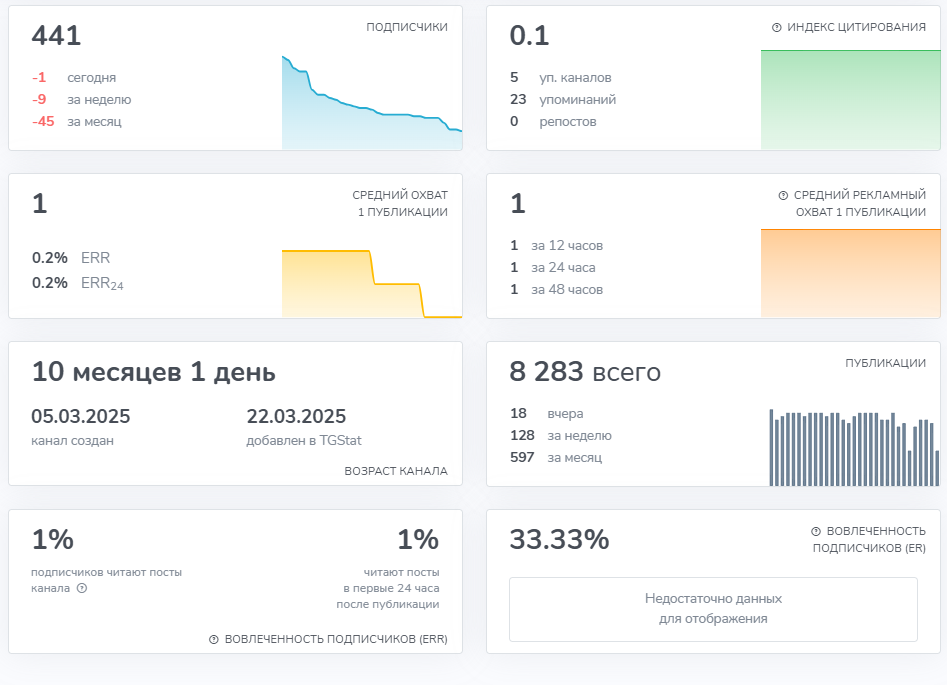947x685 pixels.
Task: Select the ВОЗРАСТ КАНАЛА label
Action: tap(396, 471)
